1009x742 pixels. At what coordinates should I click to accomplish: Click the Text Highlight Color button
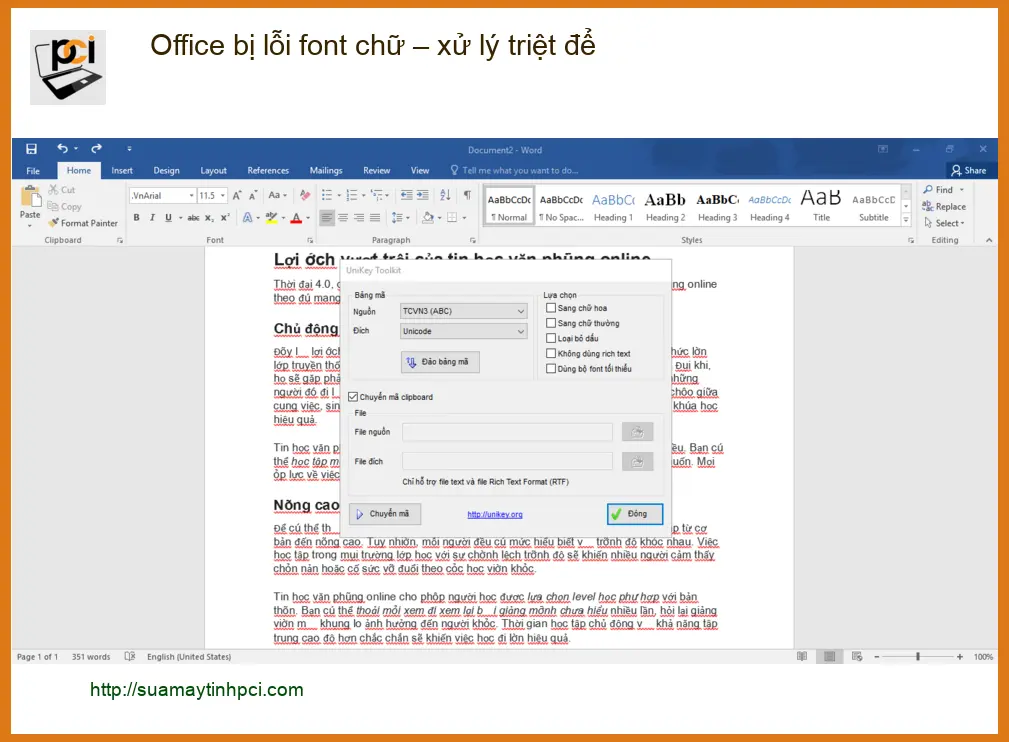pyautogui.click(x=272, y=218)
